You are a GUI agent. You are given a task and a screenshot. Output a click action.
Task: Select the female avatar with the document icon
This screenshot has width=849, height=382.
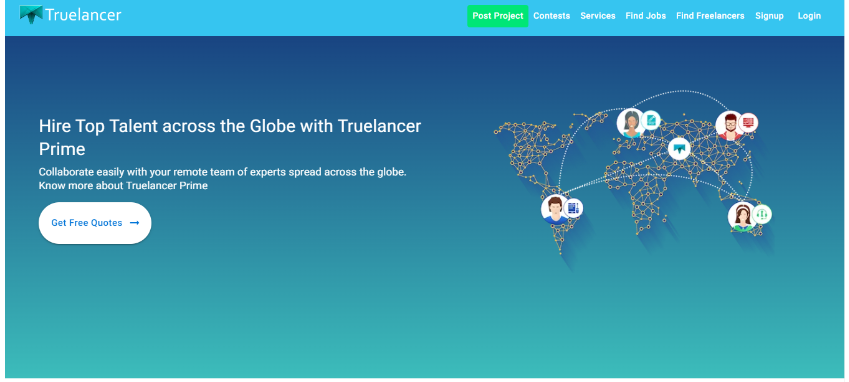[631, 123]
